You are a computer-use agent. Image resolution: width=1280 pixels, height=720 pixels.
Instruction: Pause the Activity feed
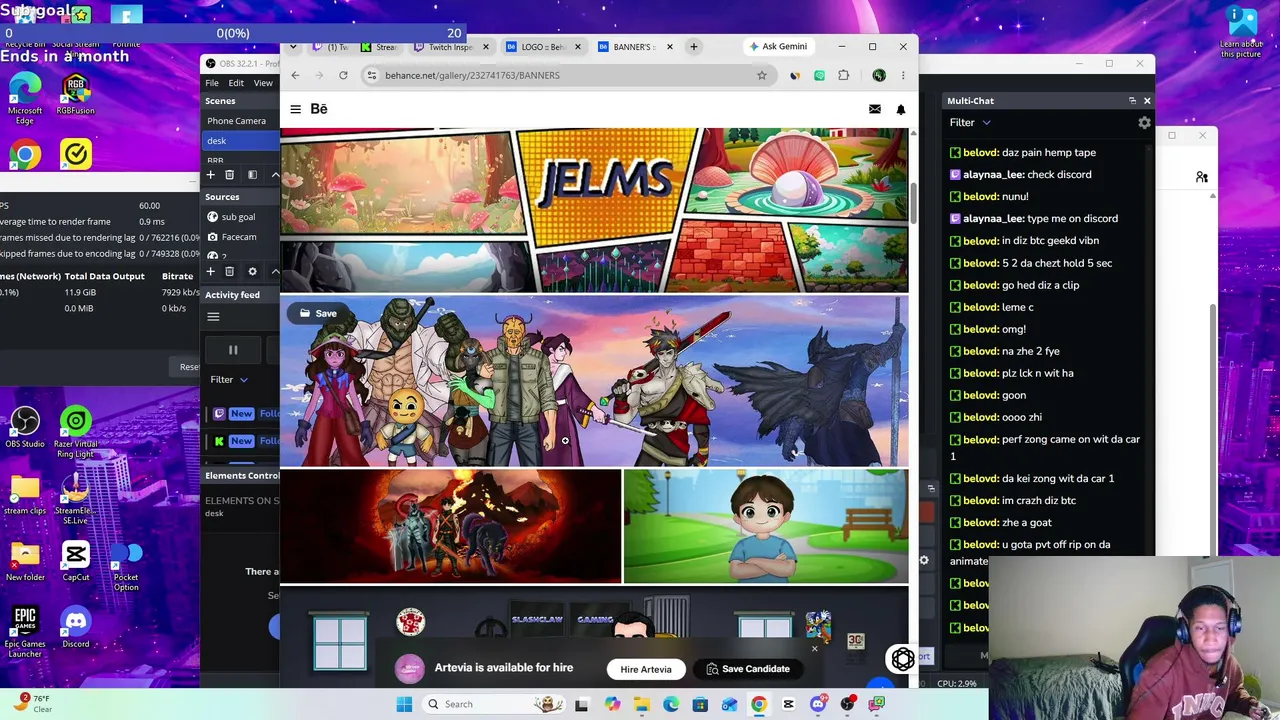(x=233, y=350)
